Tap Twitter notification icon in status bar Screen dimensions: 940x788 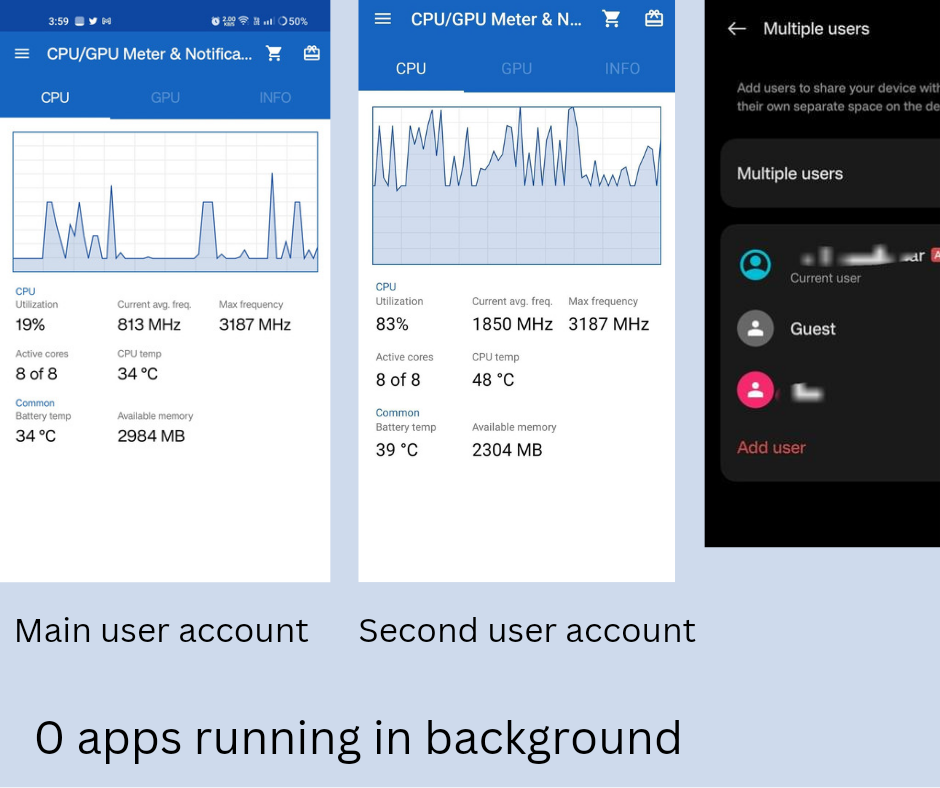click(93, 21)
